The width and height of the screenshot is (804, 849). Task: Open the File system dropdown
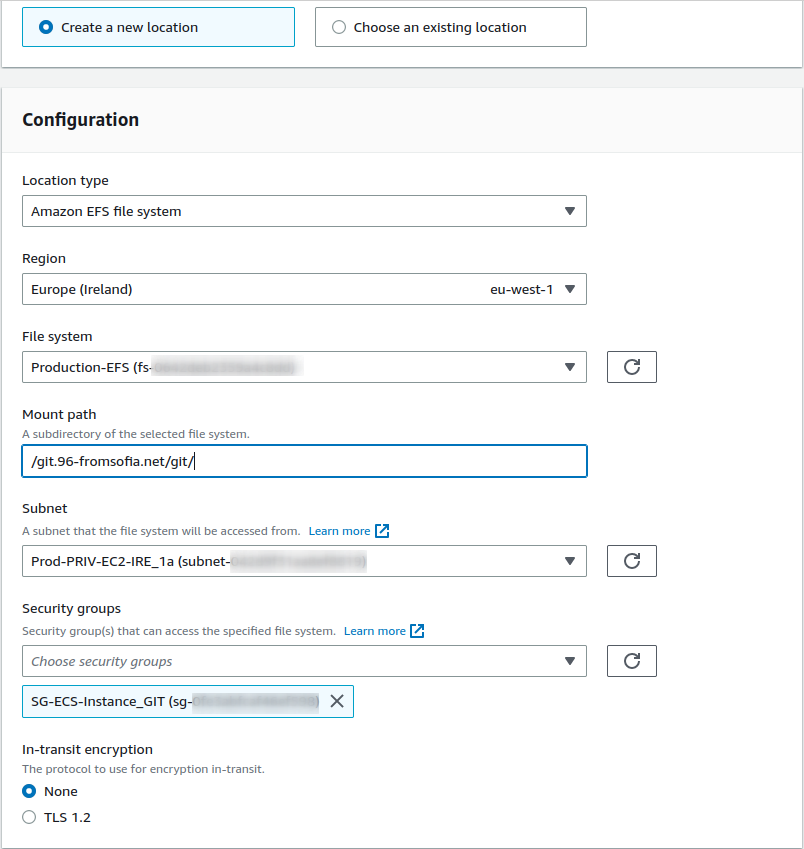tap(303, 367)
